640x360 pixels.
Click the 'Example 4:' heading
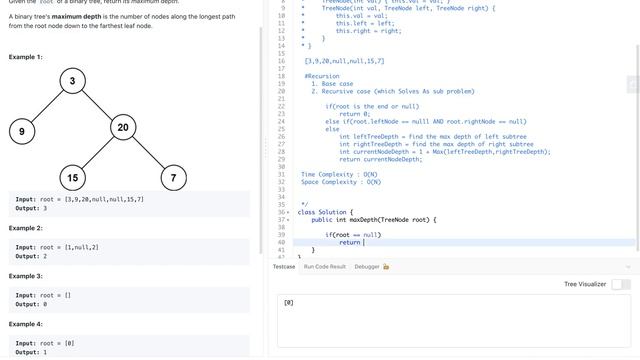(25, 324)
